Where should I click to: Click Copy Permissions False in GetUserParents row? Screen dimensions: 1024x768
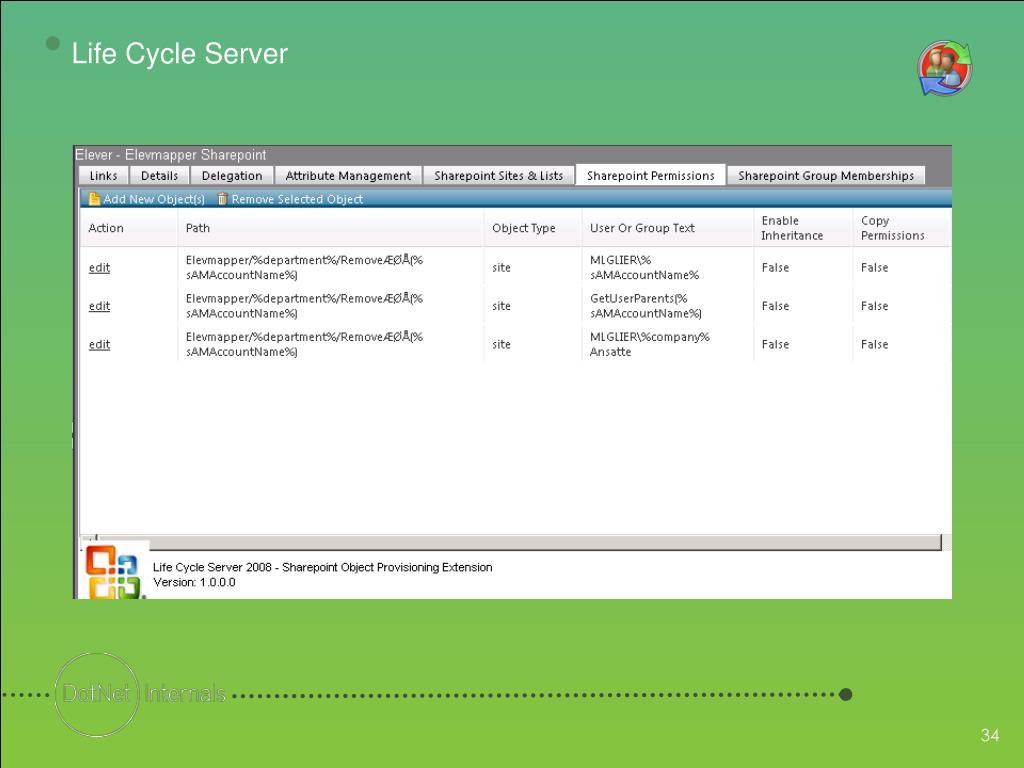coord(874,306)
